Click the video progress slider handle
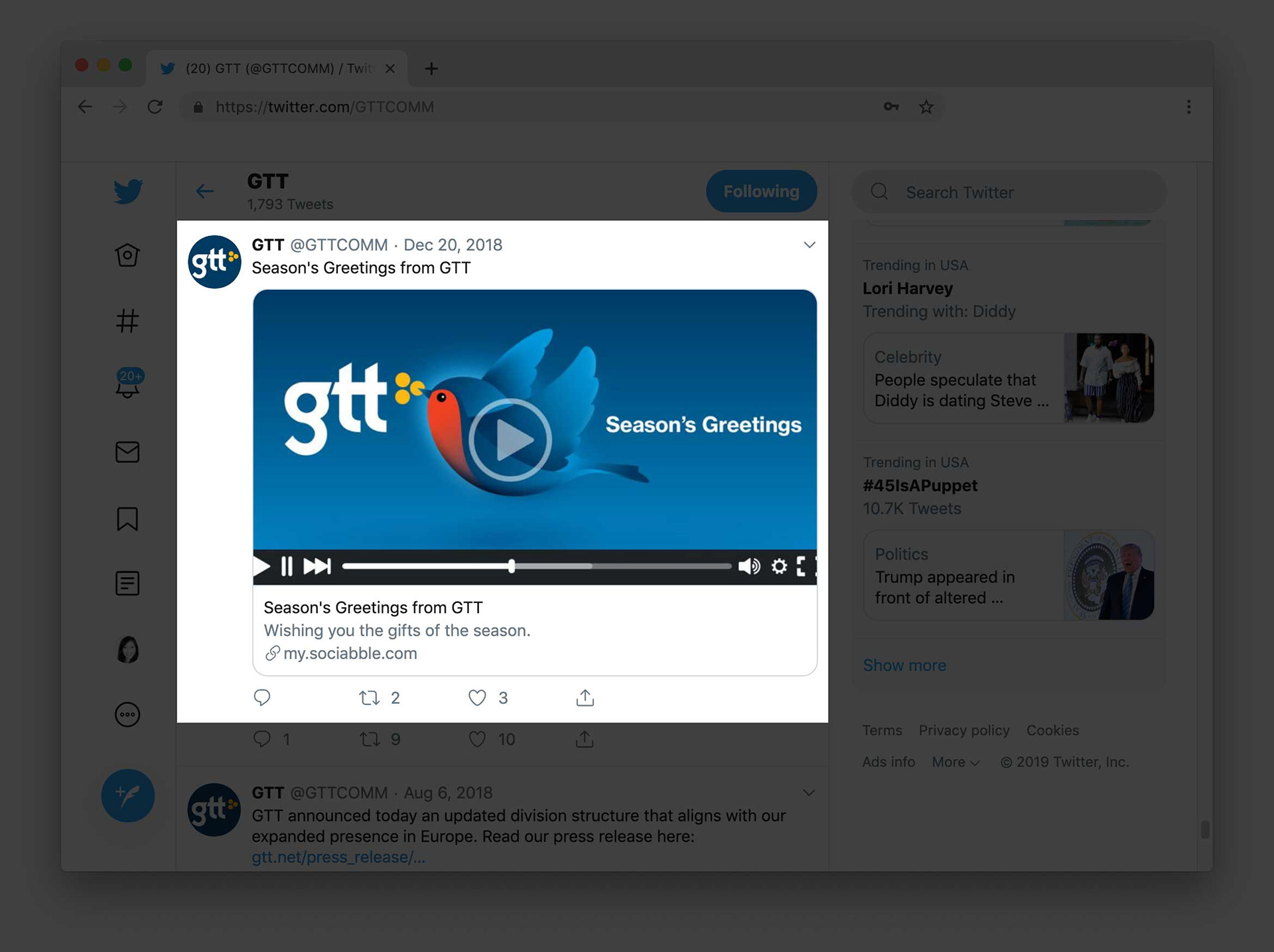The image size is (1274, 952). [512, 566]
